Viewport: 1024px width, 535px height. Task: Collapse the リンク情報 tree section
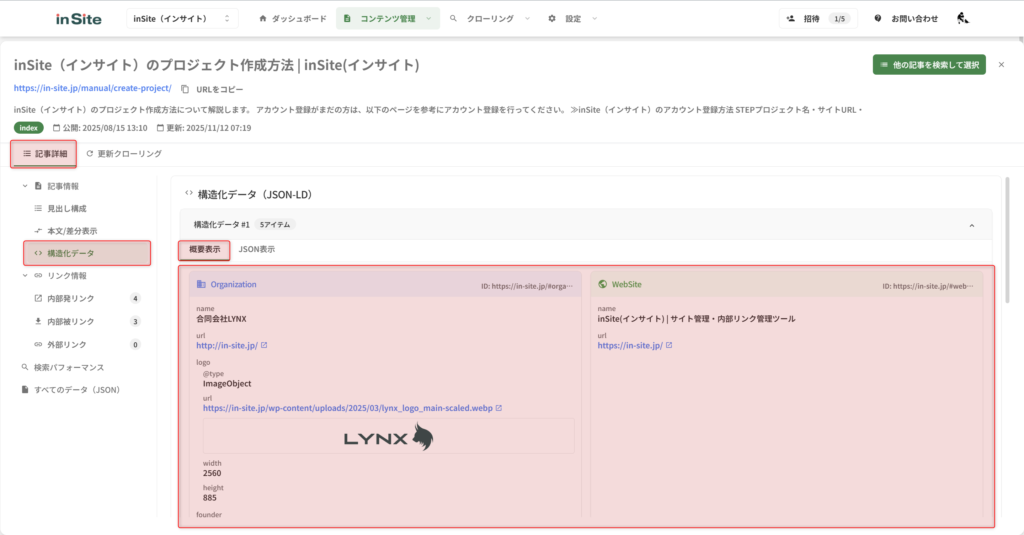pos(25,276)
